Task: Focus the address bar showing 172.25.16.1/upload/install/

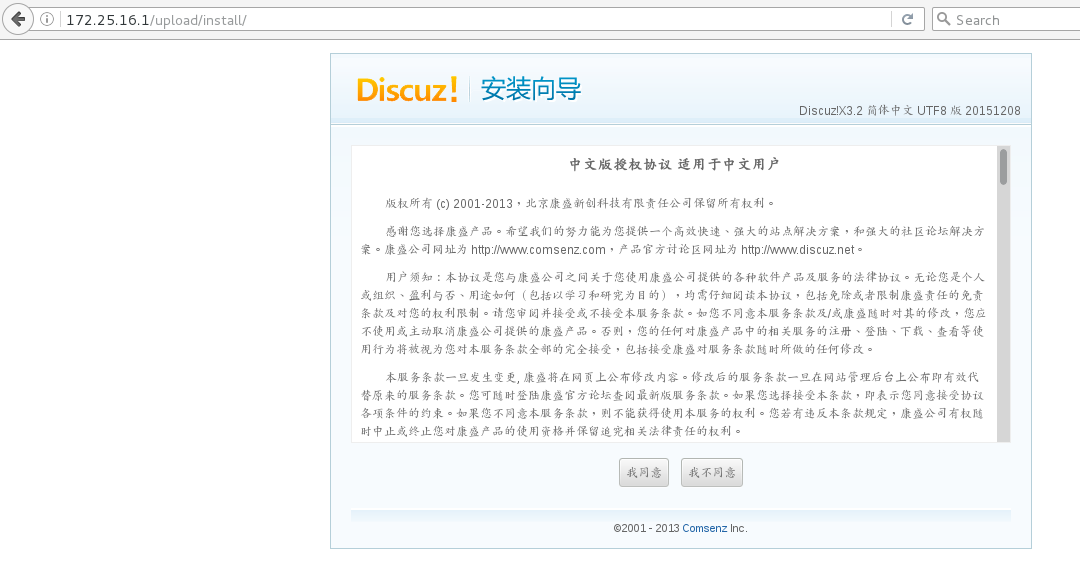Action: point(475,19)
